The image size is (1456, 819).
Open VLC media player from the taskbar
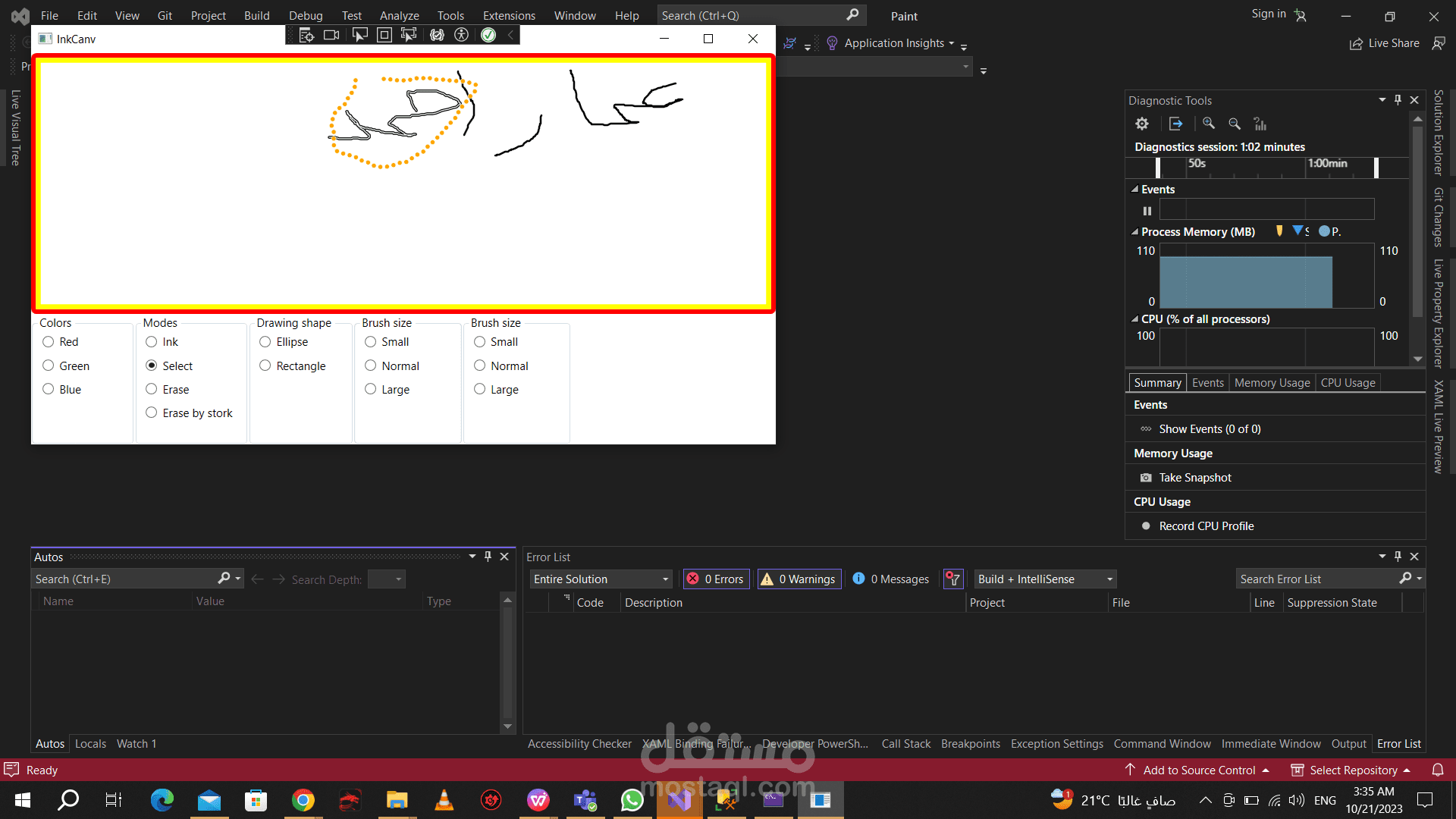point(444,800)
